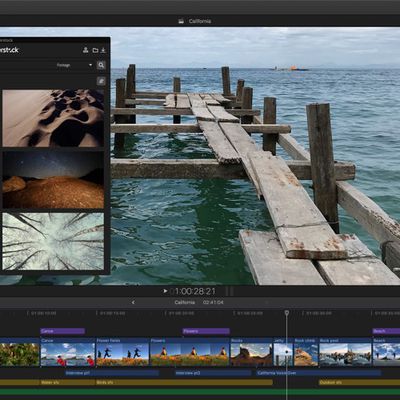This screenshot has width=400, height=400.
Task: Open the folder icon in stock panel
Action: 95,50
